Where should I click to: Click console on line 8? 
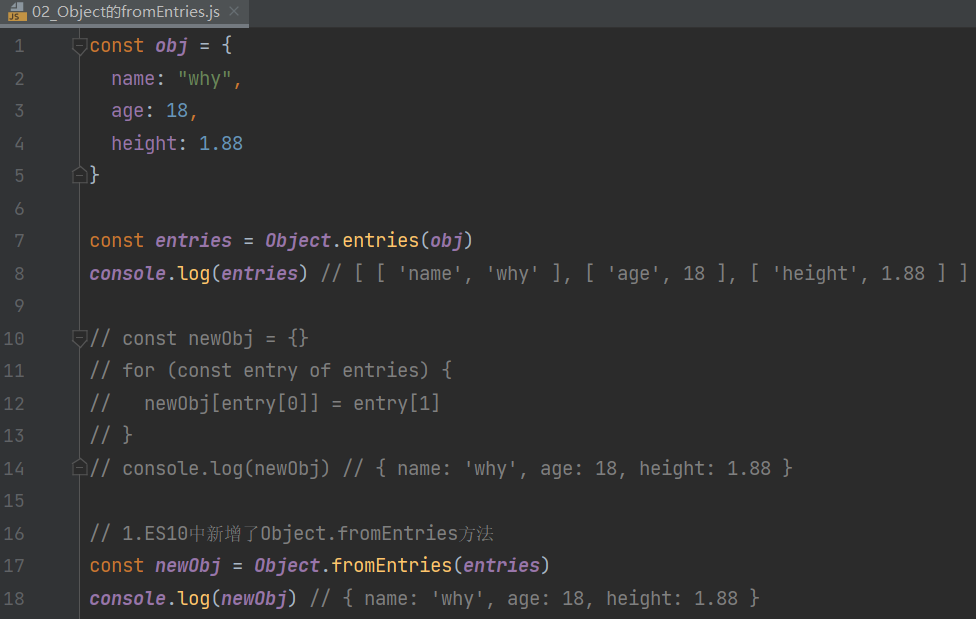pyautogui.click(x=128, y=273)
